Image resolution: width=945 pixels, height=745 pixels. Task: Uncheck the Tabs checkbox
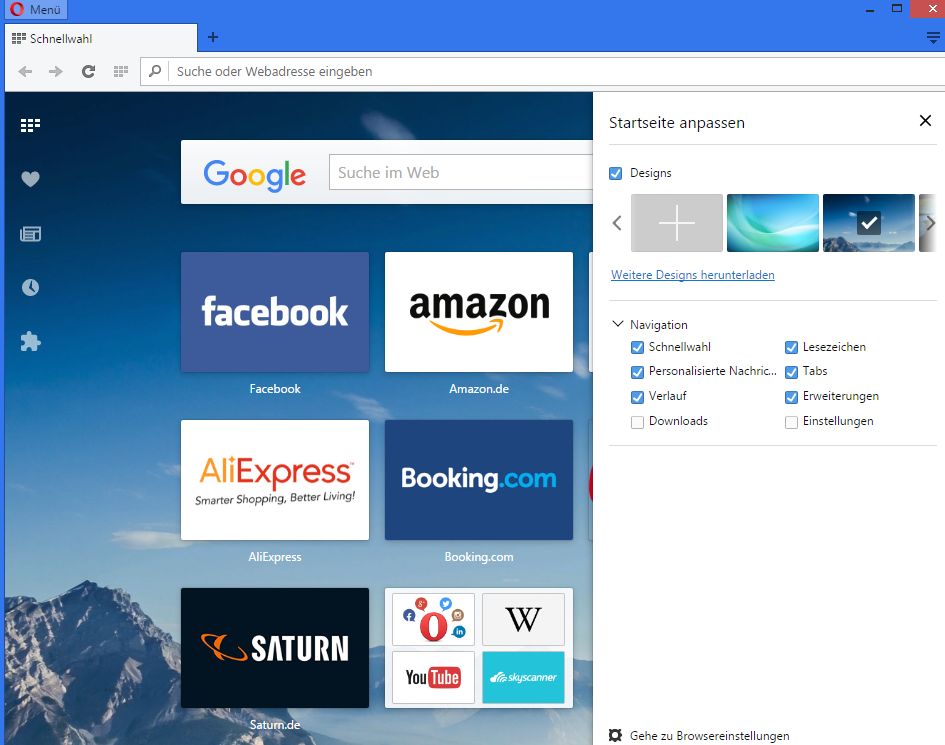pyautogui.click(x=791, y=372)
